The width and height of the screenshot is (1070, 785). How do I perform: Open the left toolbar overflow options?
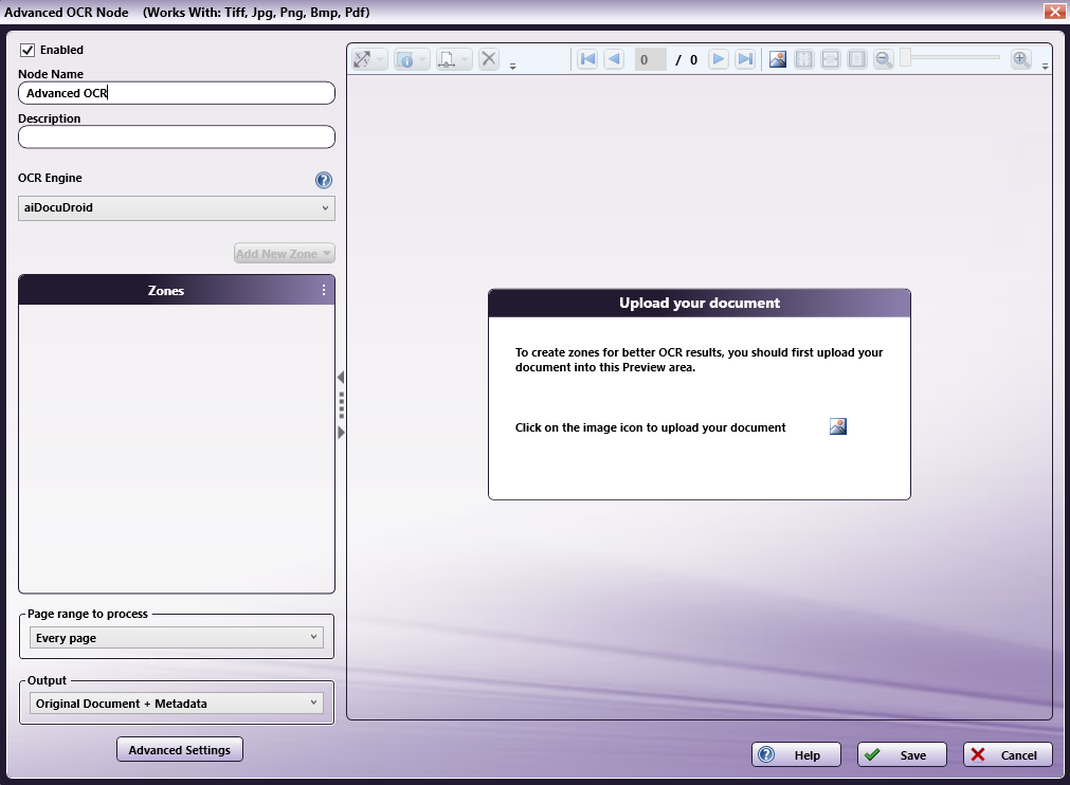(512, 66)
